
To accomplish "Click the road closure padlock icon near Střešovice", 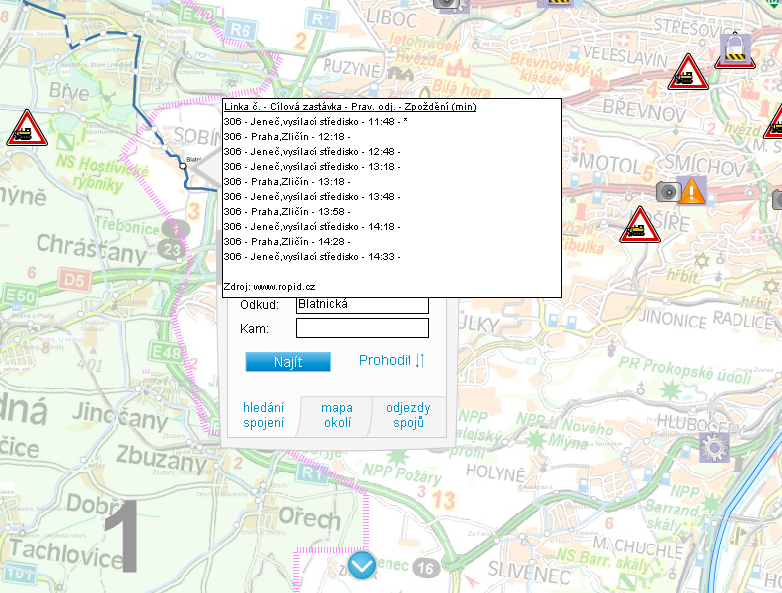I will coord(735,50).
